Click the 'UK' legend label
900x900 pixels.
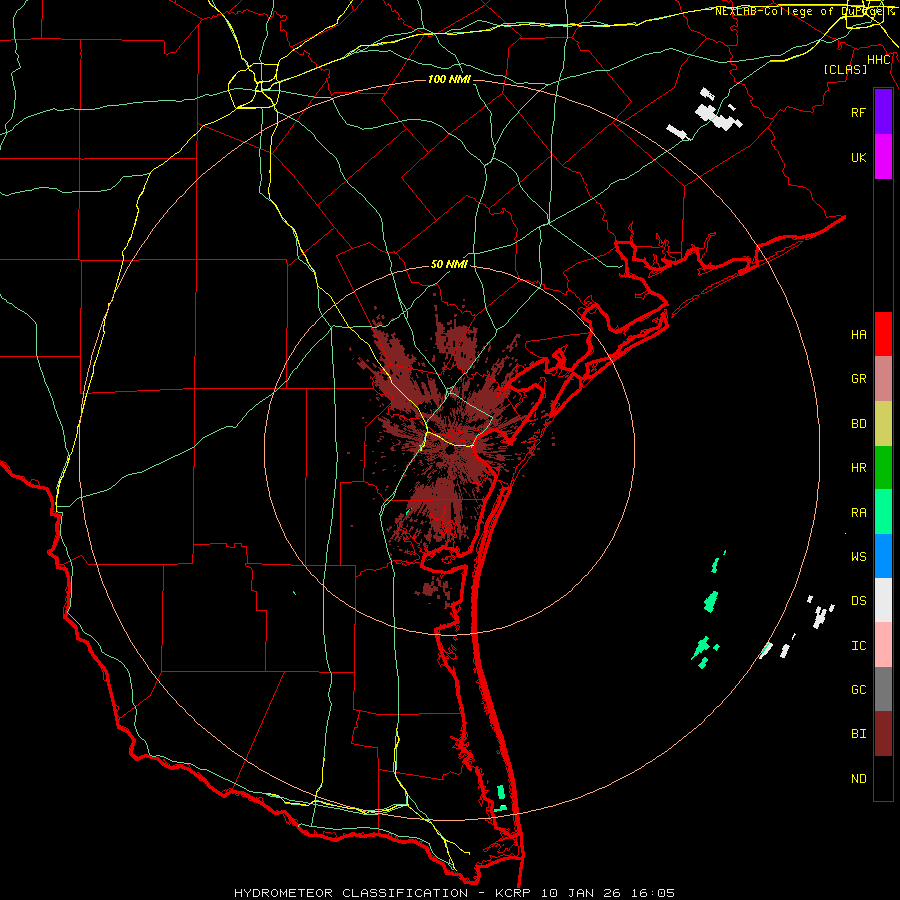coord(859,157)
